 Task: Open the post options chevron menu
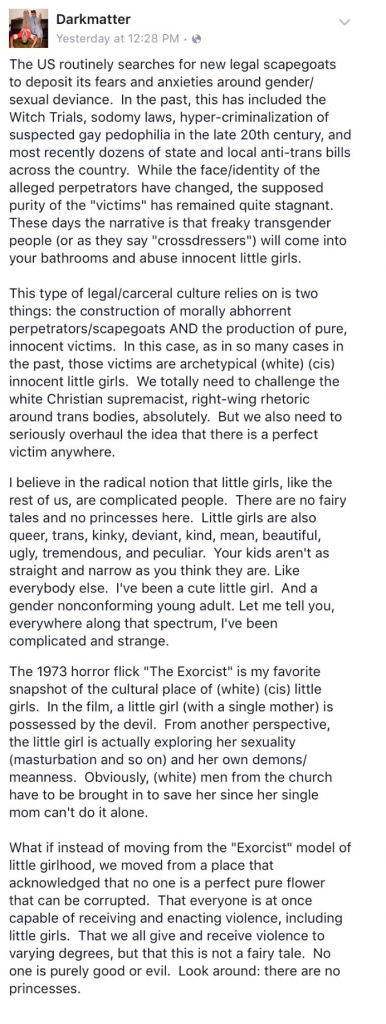point(346,22)
